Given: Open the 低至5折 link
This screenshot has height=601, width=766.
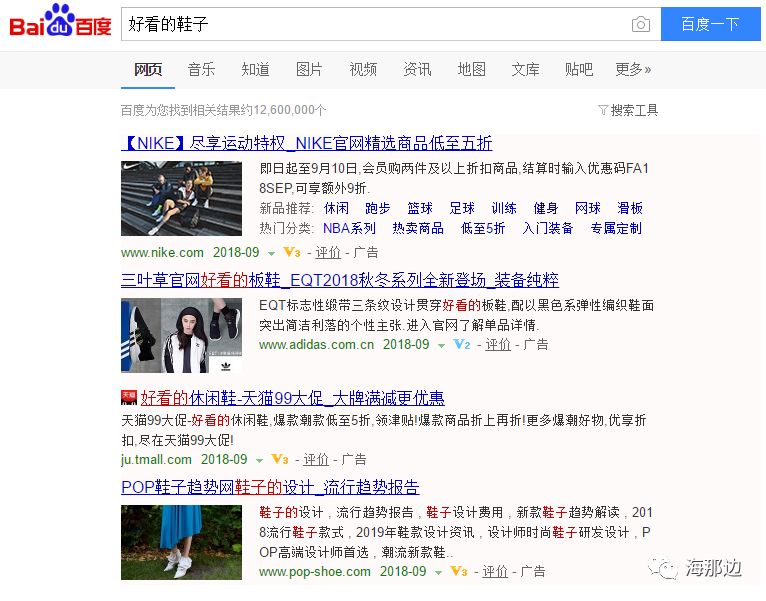Looking at the screenshot, I should click(483, 228).
